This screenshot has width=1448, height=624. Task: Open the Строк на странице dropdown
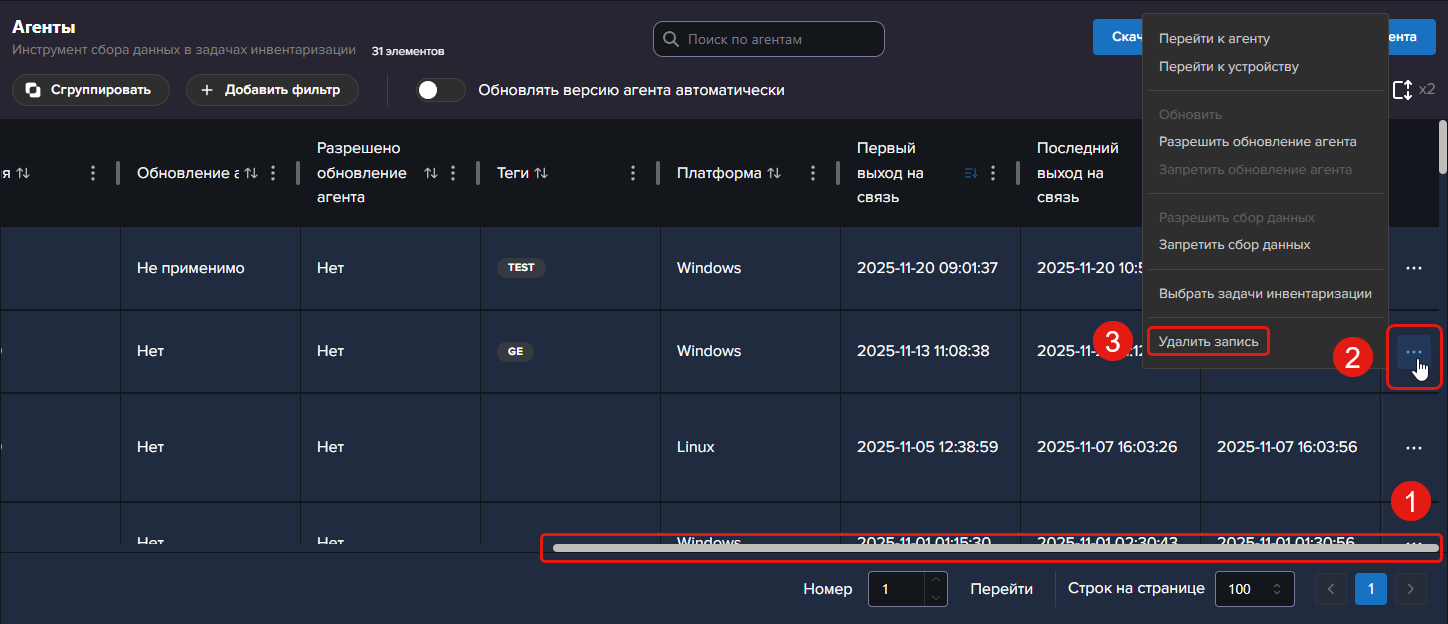1254,589
